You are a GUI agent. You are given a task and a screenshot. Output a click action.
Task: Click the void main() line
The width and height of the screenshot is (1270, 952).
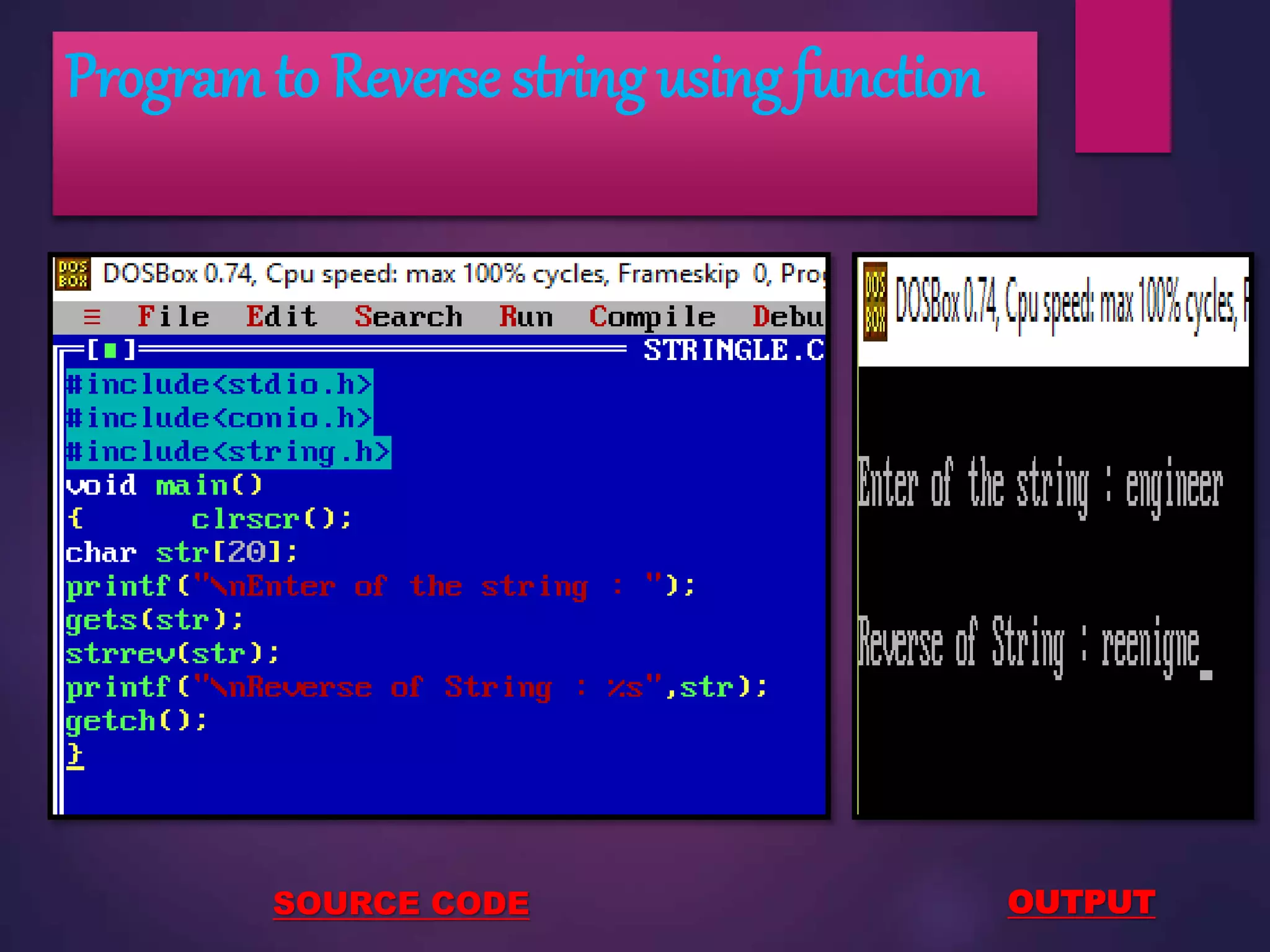coord(164,485)
